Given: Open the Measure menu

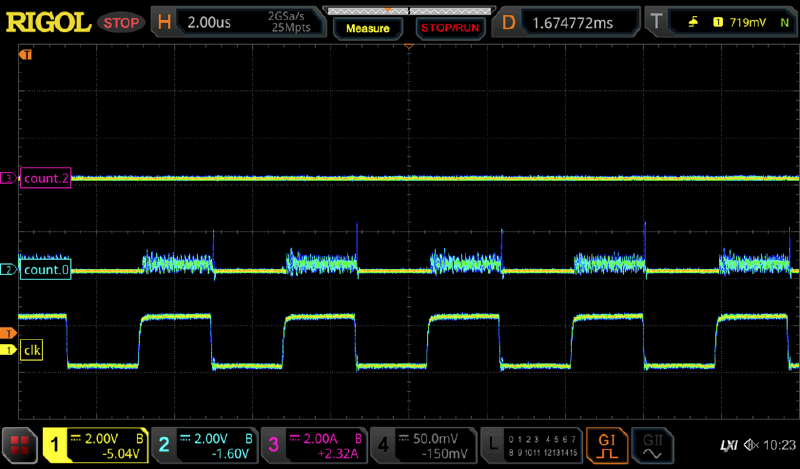Looking at the screenshot, I should tap(368, 28).
